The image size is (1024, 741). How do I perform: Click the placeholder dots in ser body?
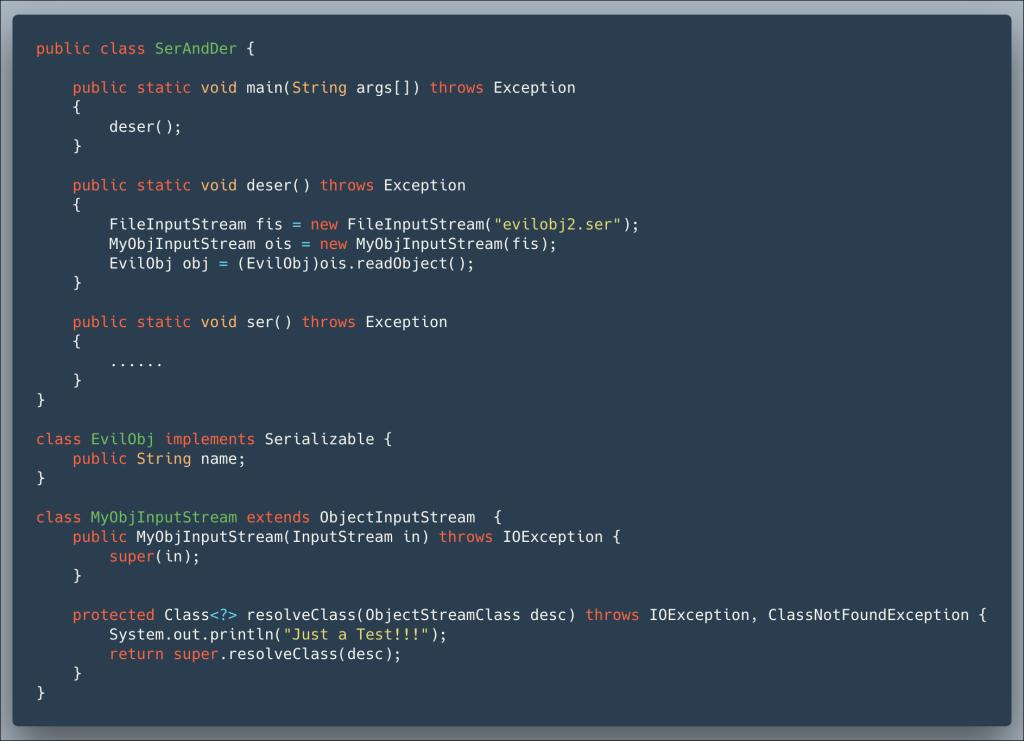[136, 362]
